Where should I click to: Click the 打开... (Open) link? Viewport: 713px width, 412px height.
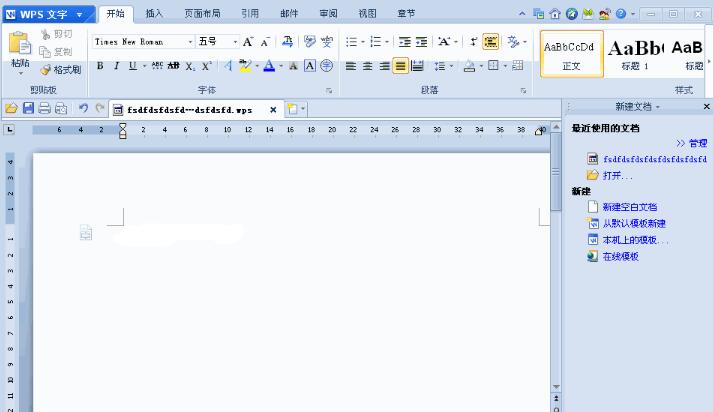[617, 176]
